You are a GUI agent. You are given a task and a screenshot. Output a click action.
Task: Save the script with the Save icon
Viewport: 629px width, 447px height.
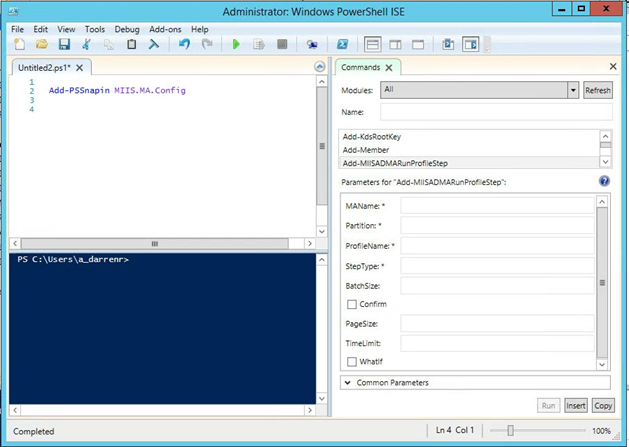64,45
